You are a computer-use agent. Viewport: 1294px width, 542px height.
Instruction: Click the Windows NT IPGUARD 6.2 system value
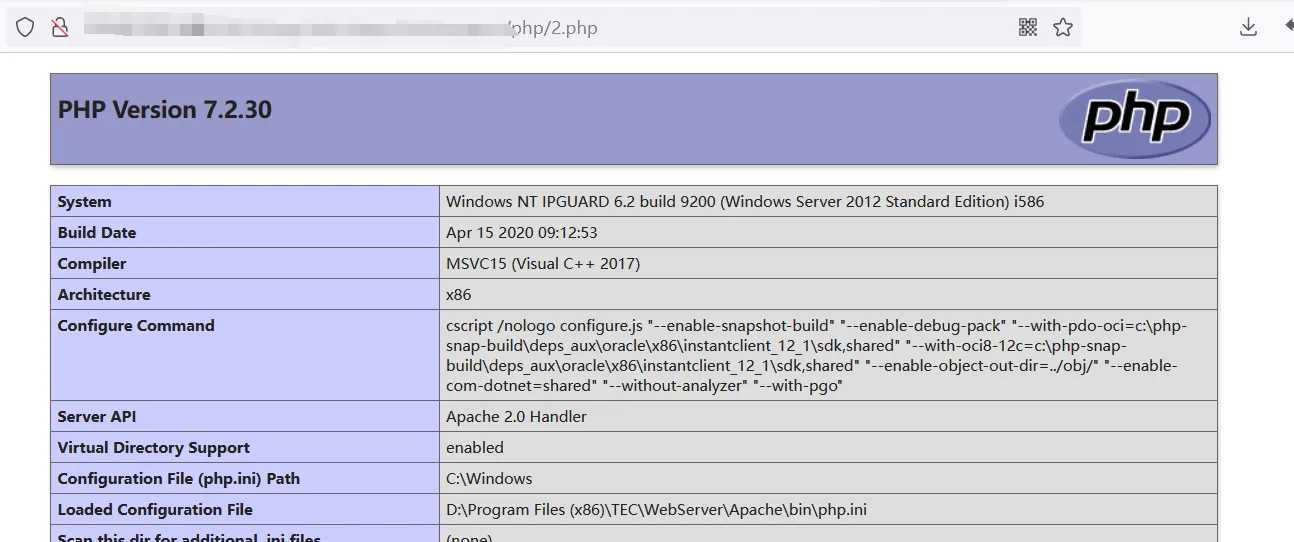pos(745,201)
